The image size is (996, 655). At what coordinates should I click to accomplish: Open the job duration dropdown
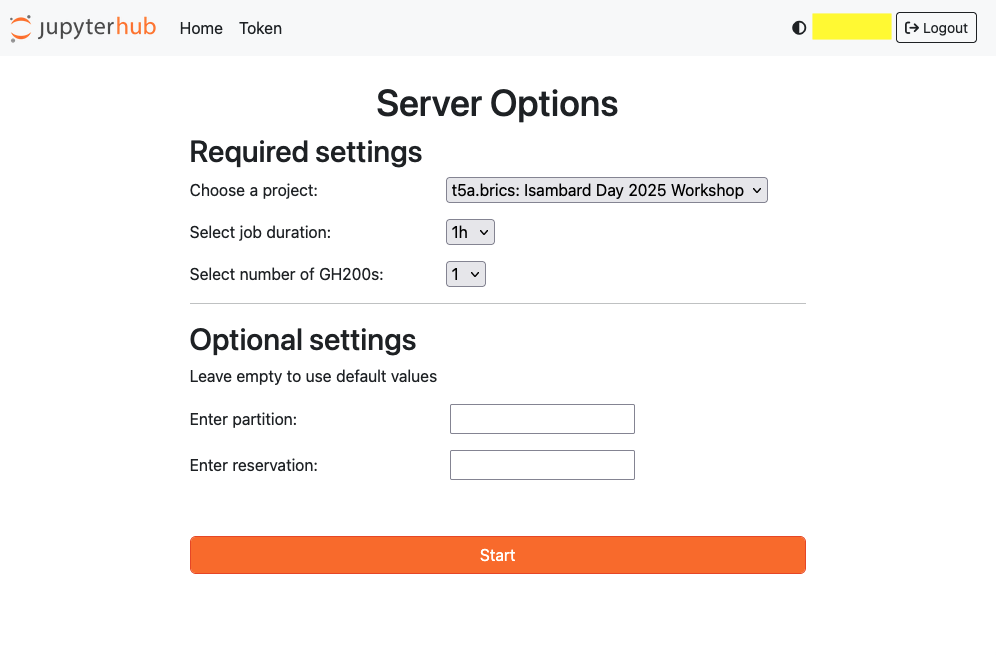click(470, 232)
